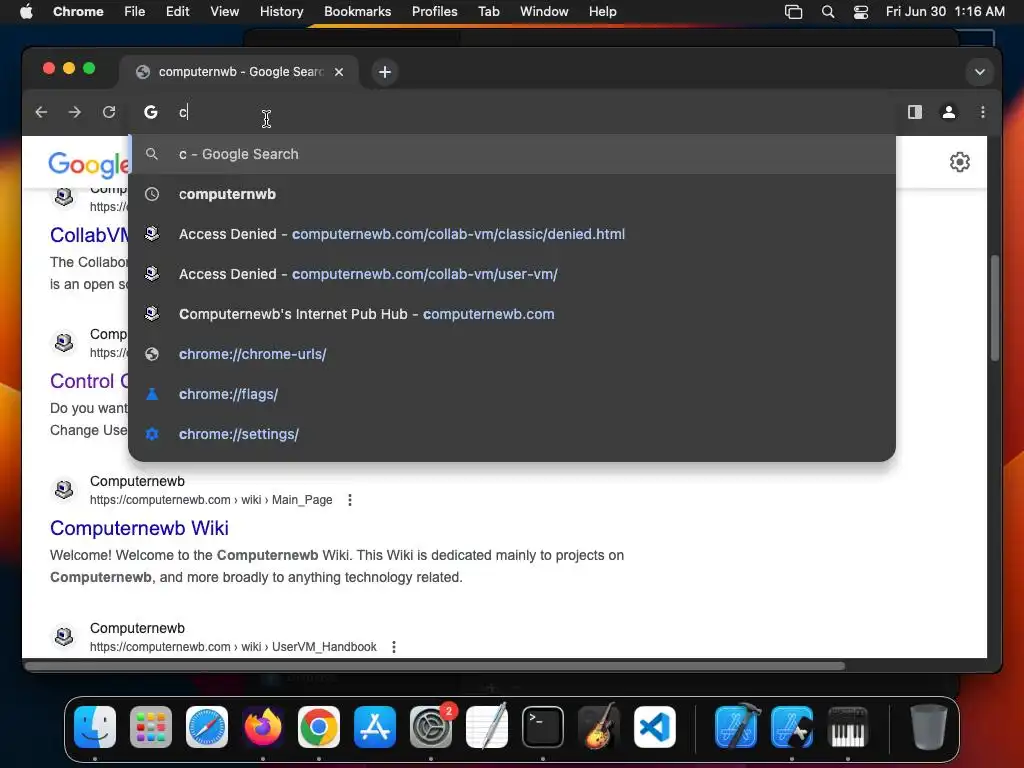Click the wiki UserVM_Handbook result URL

pyautogui.click(x=233, y=647)
